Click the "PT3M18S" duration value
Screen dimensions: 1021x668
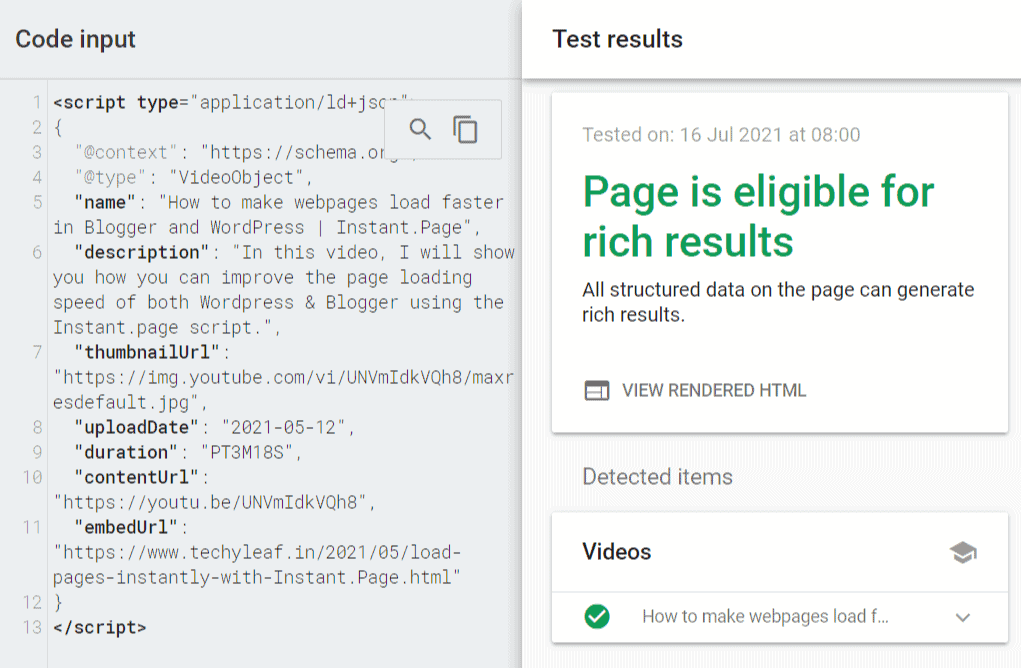[x=247, y=452]
